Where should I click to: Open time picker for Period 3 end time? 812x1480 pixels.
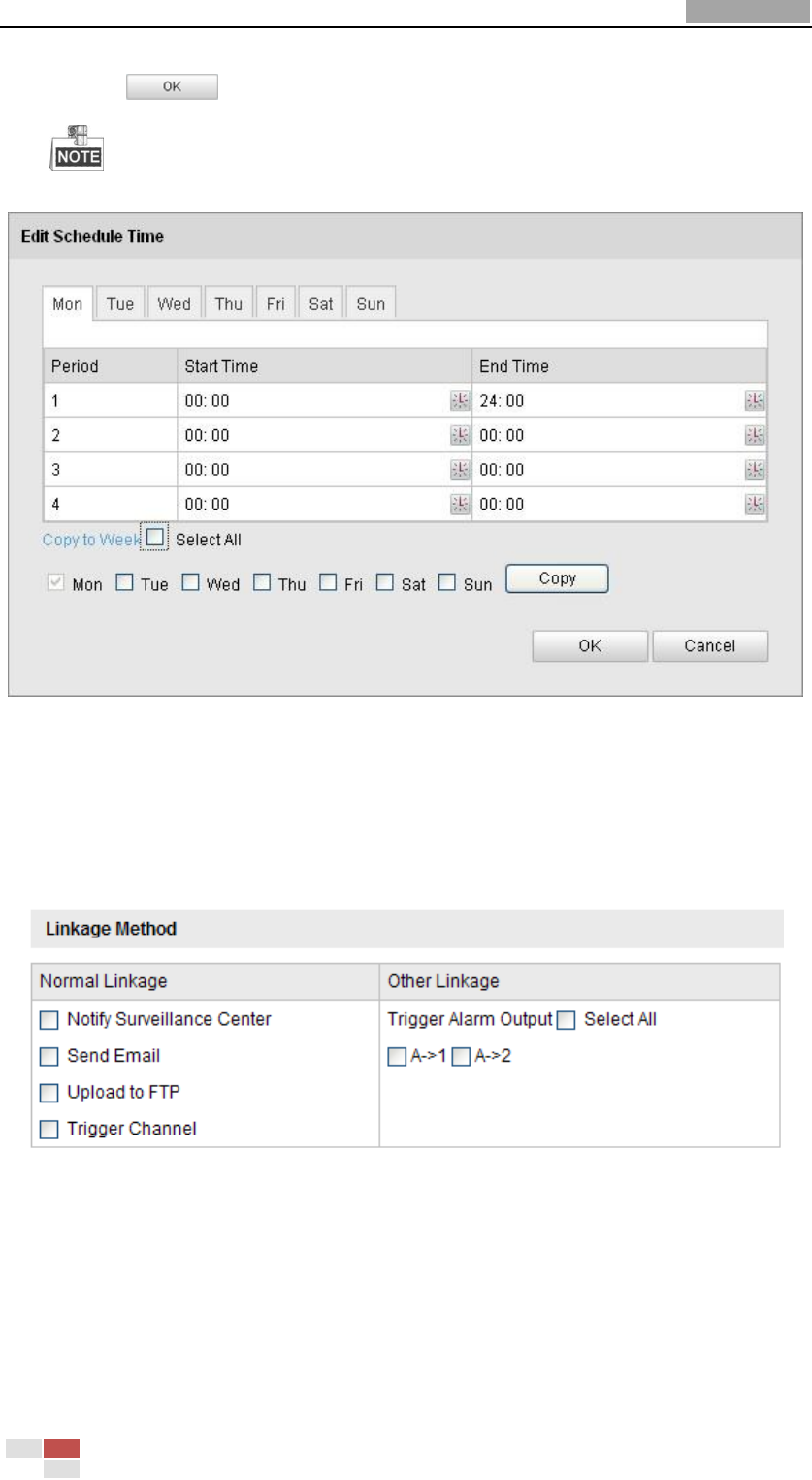coord(755,470)
